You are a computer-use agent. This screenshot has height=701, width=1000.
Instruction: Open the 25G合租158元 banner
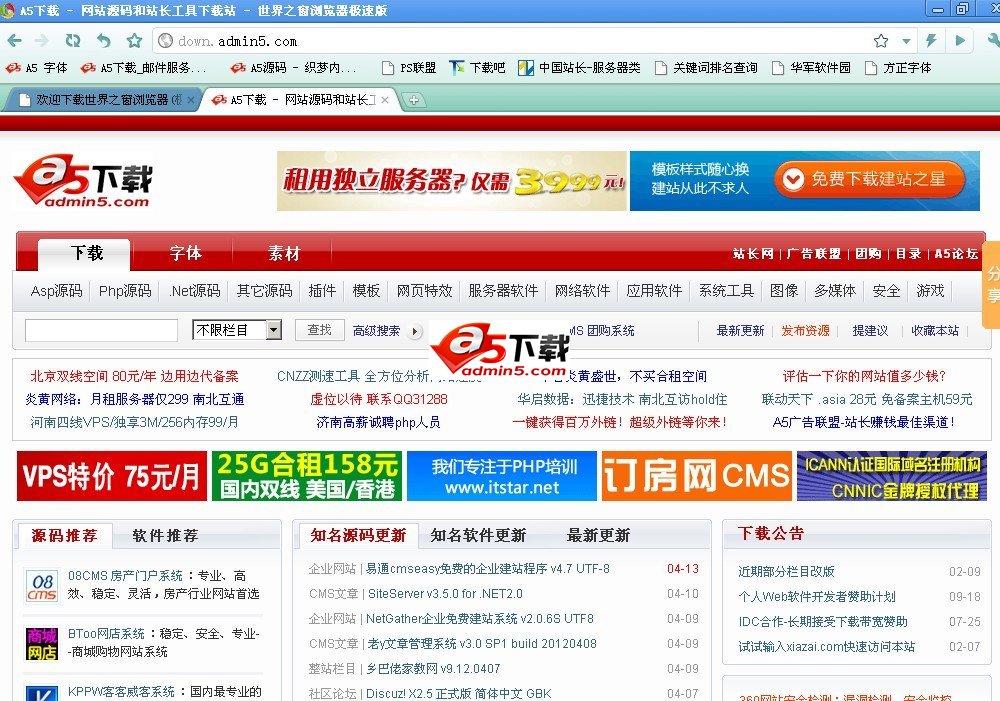[307, 476]
